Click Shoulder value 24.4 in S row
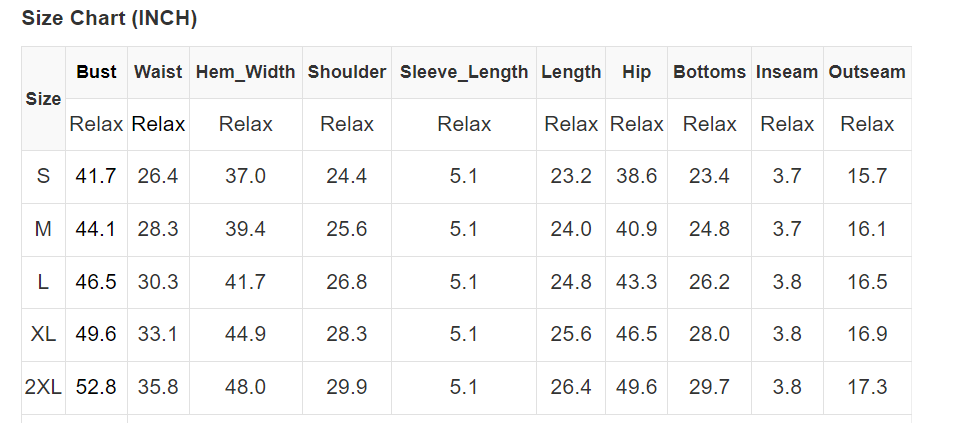The image size is (957, 423). 347,176
